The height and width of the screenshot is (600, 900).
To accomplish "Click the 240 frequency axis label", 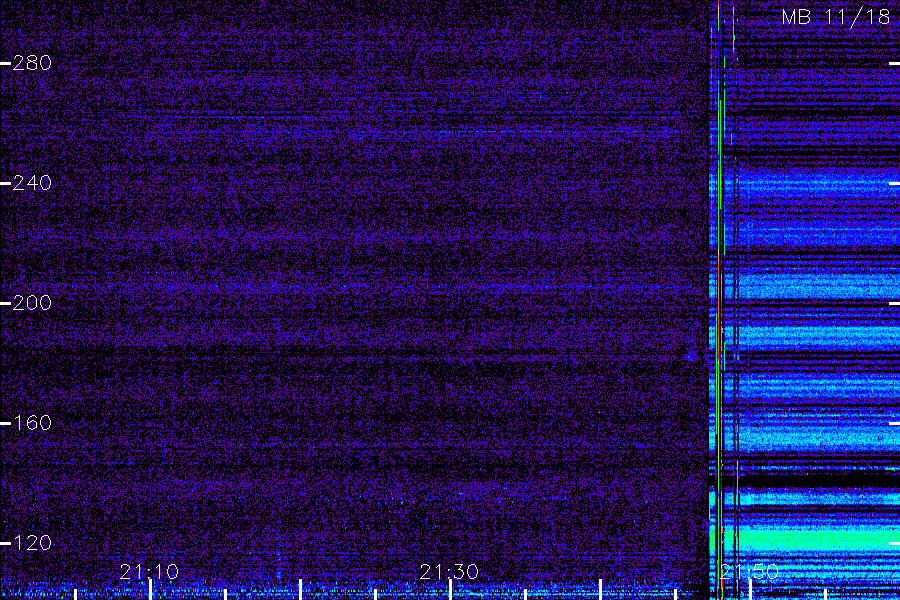I will (32, 183).
